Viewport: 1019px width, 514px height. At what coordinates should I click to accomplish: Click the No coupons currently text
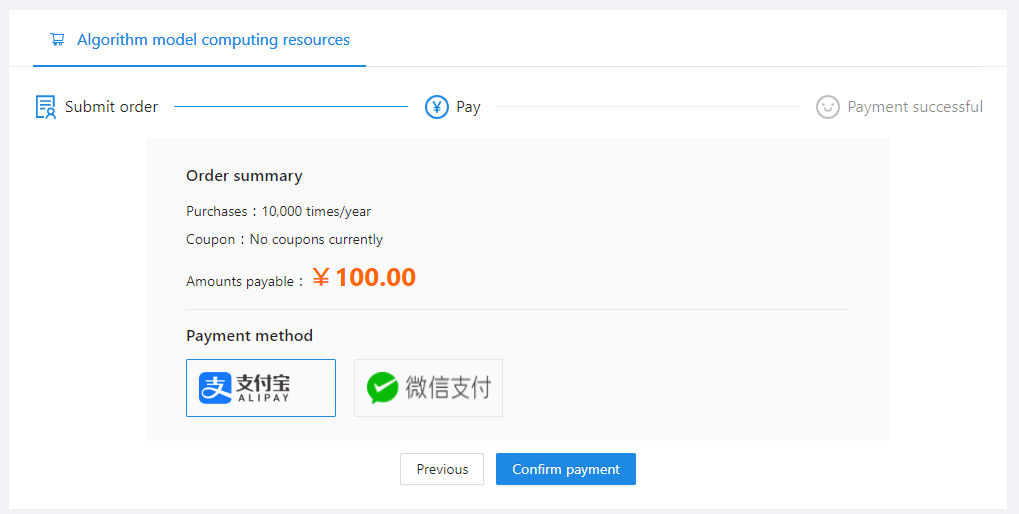[x=316, y=240]
